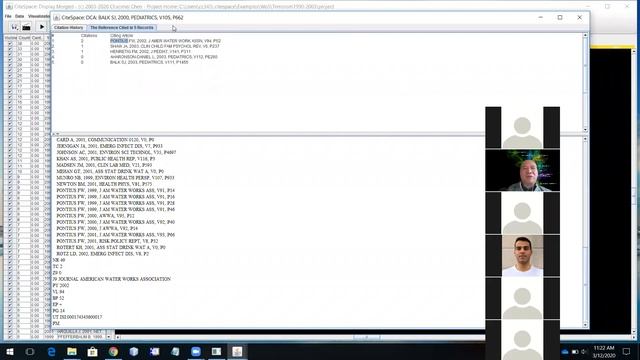Select citing article HENRETIG FM 2002 row
640x360 pixels.
pyautogui.click(x=150, y=51)
